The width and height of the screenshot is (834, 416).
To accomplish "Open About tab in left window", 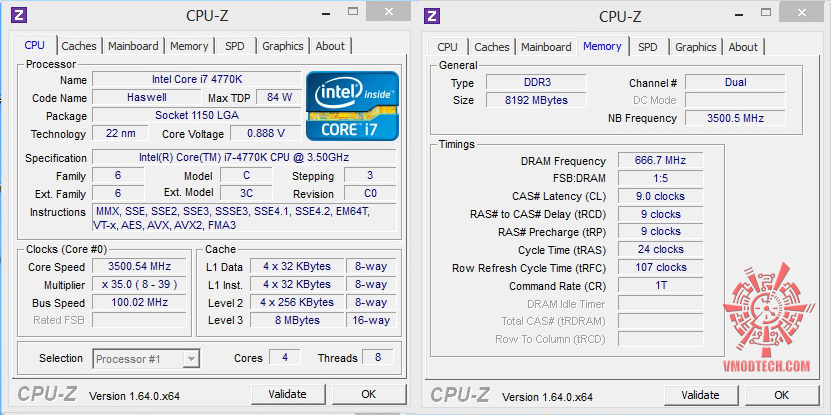I will [330, 46].
